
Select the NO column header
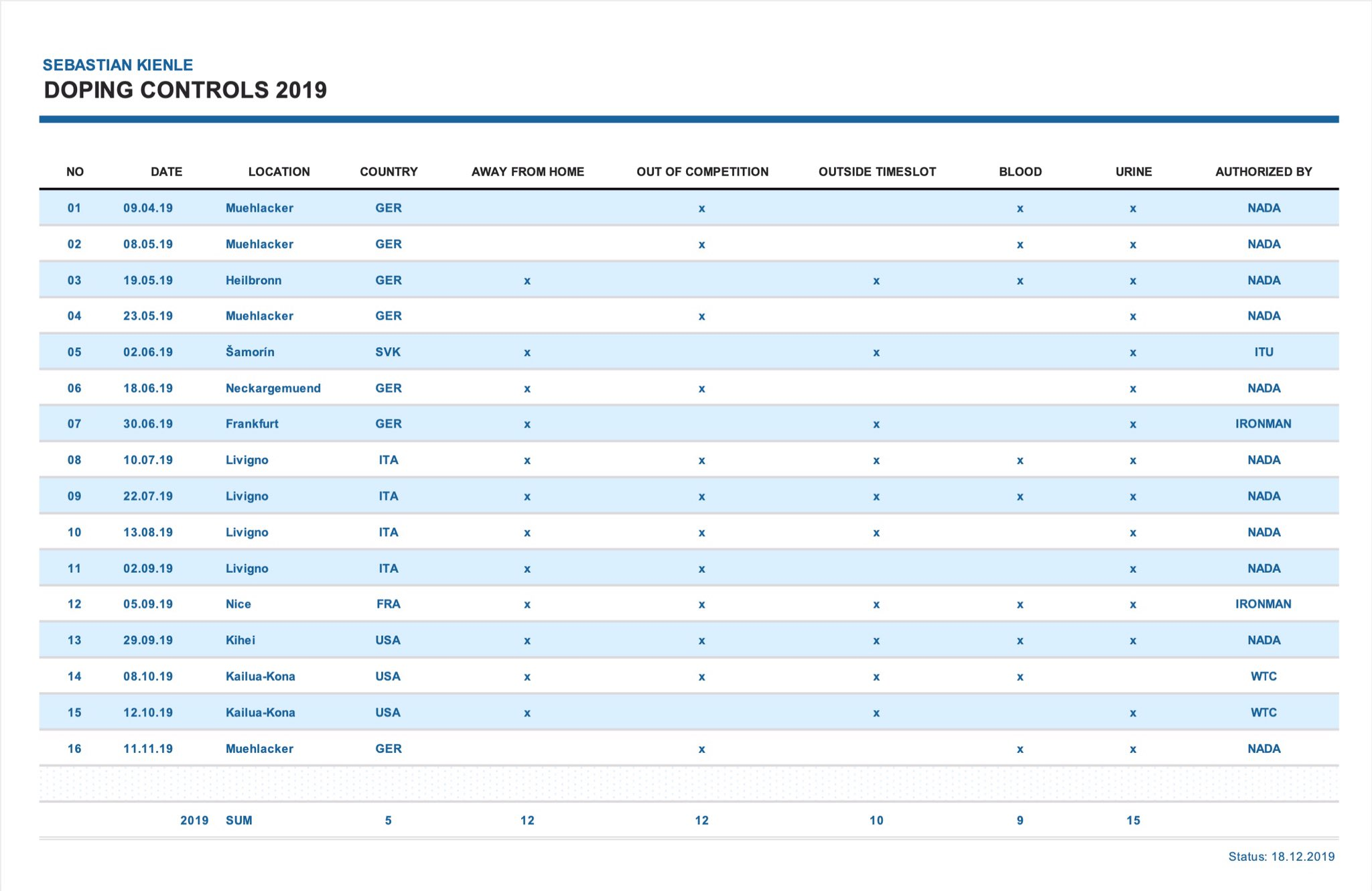point(75,172)
